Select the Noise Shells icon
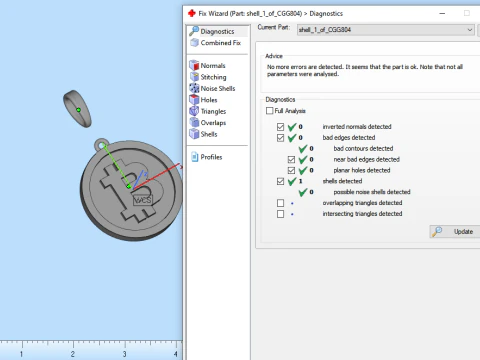480x360 pixels. coord(194,88)
